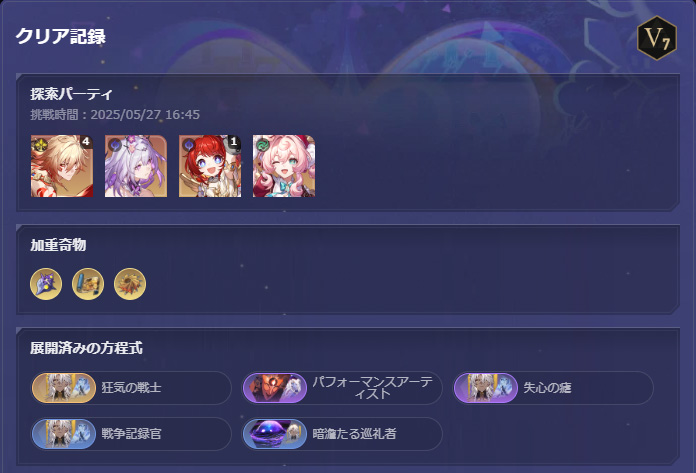Open the 暗澹たる巡礼者 equation
Screen dimensions: 696x473
click(x=342, y=434)
